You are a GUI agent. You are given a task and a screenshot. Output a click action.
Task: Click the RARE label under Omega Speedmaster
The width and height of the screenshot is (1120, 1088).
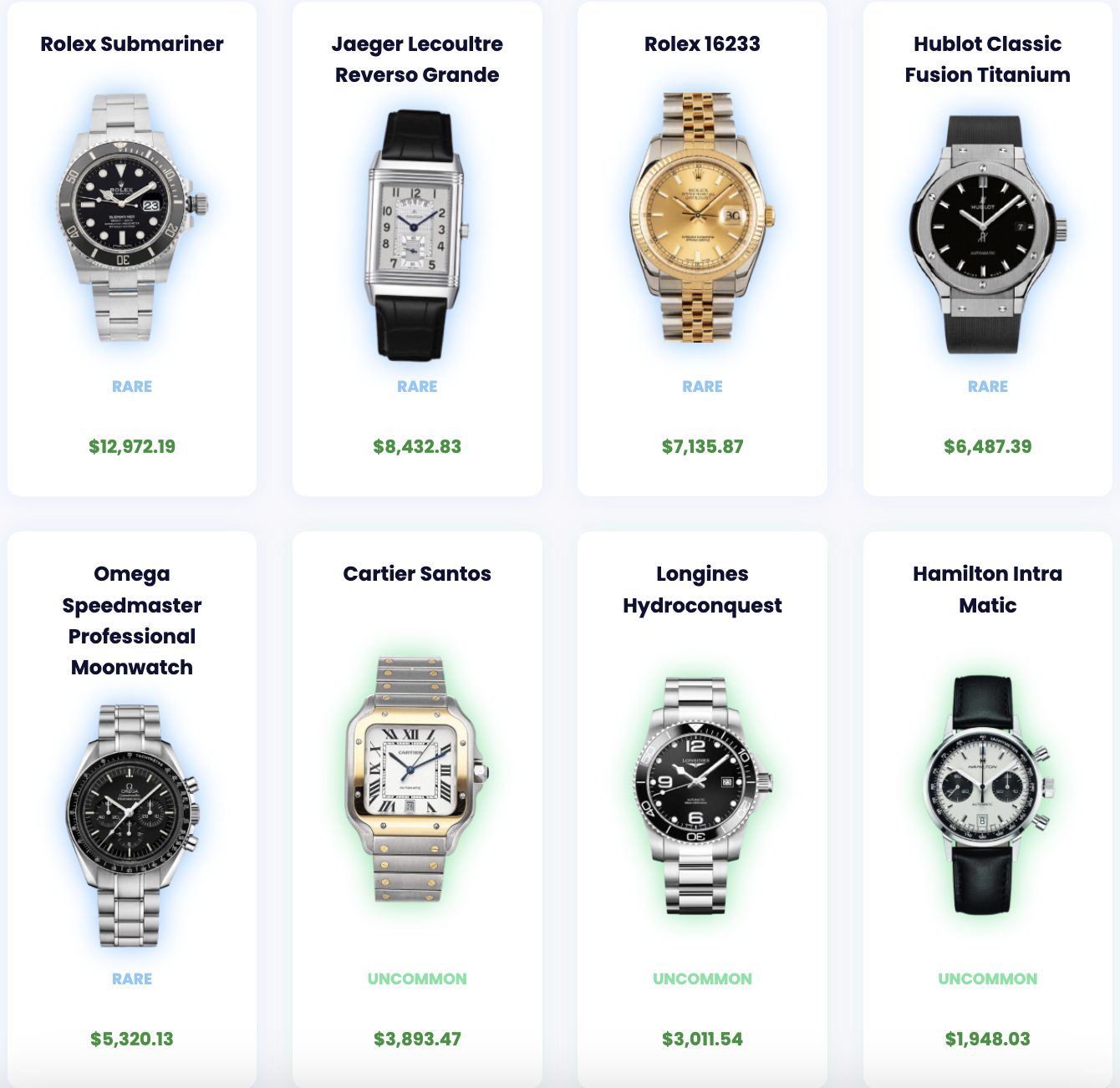[132, 979]
